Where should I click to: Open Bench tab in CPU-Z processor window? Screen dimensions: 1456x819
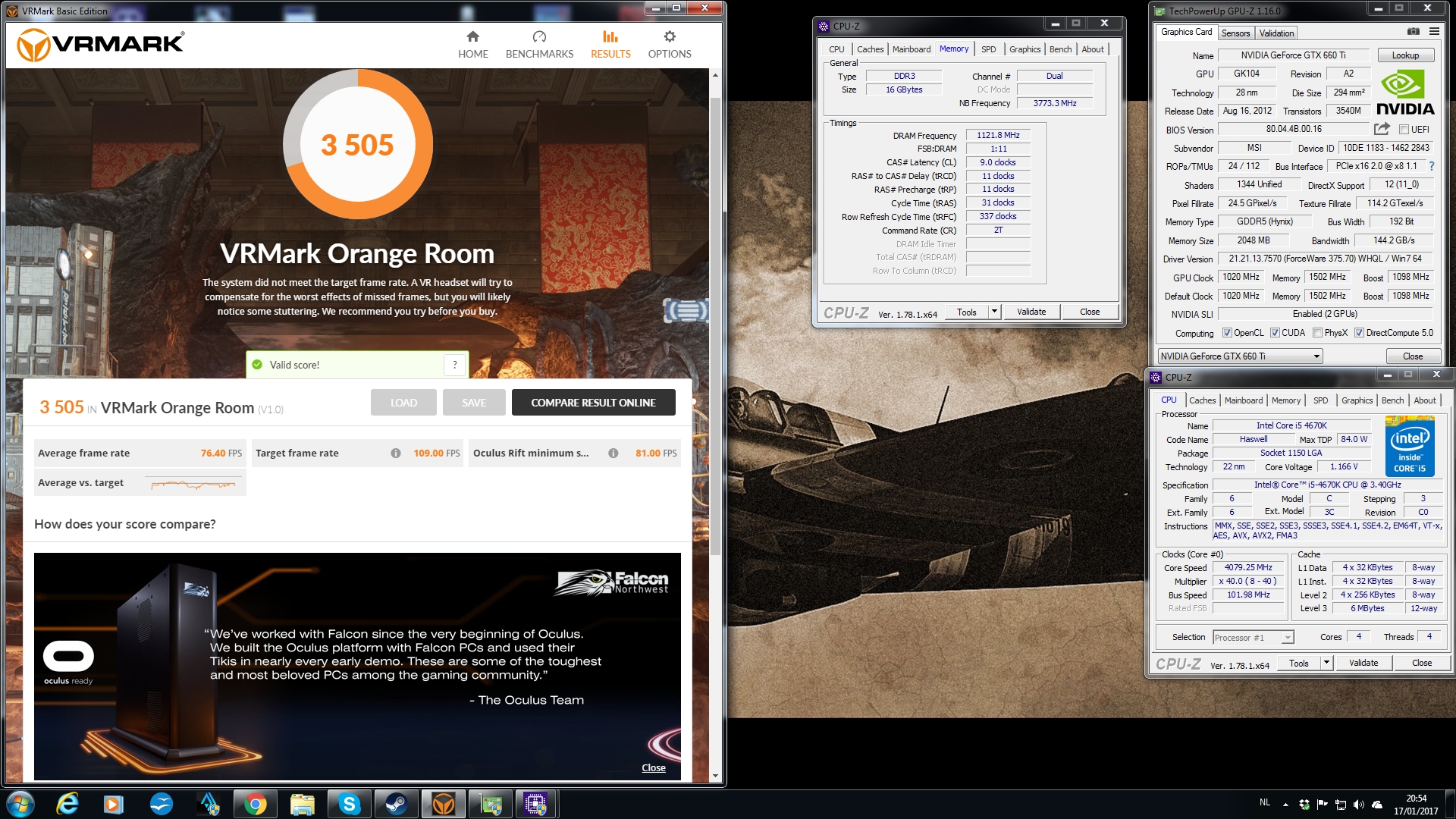pos(1392,400)
